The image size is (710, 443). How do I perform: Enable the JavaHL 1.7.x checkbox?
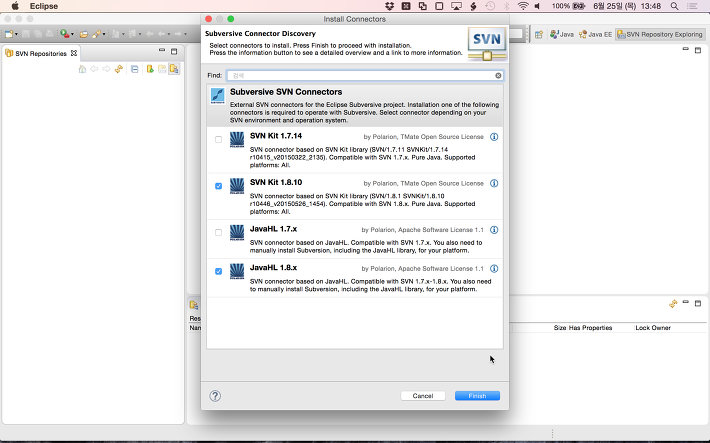pos(218,232)
